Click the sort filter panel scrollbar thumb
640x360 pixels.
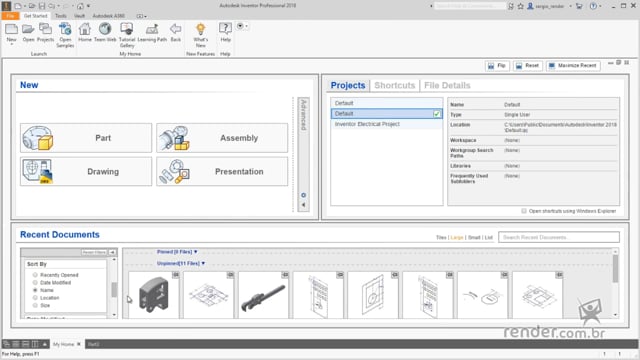114,289
